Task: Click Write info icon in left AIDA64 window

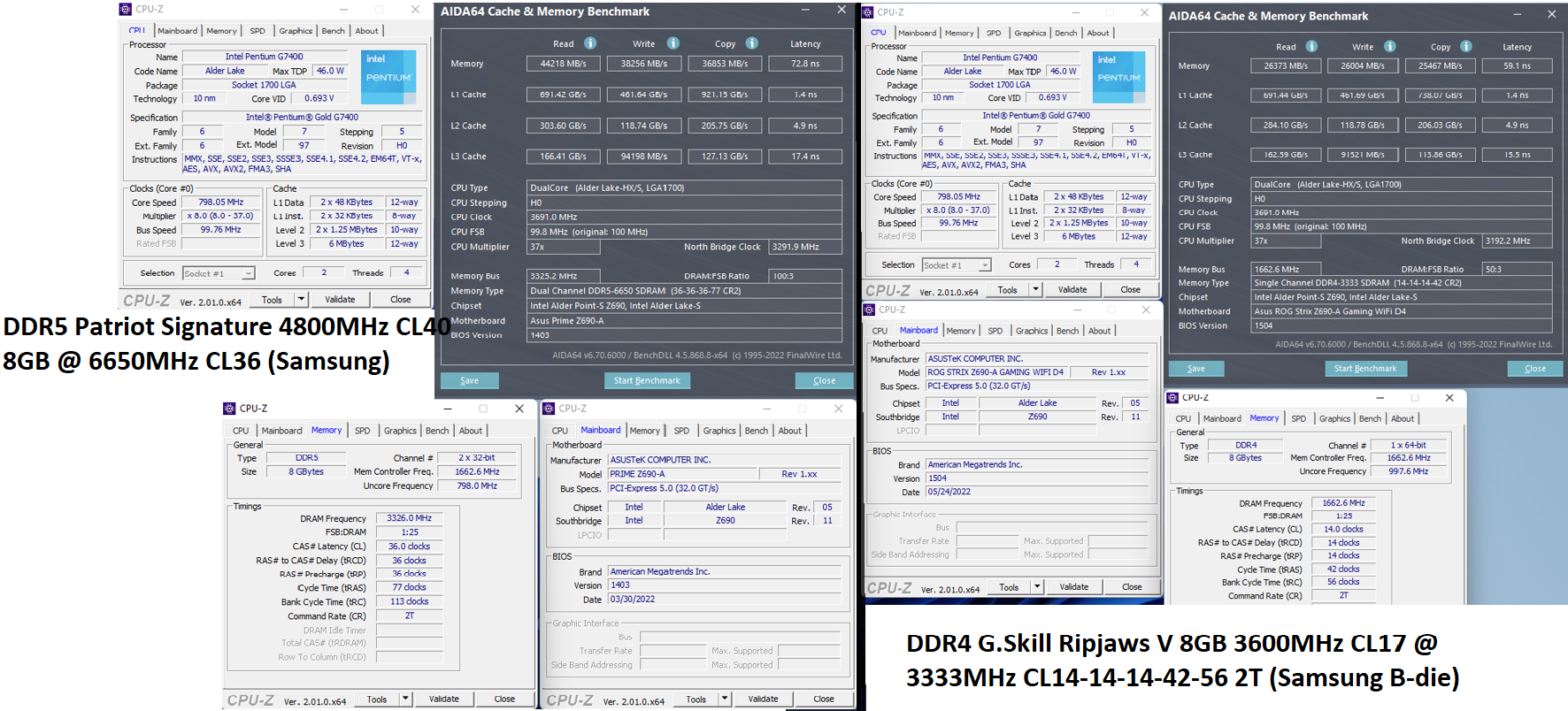Action: coord(673,43)
